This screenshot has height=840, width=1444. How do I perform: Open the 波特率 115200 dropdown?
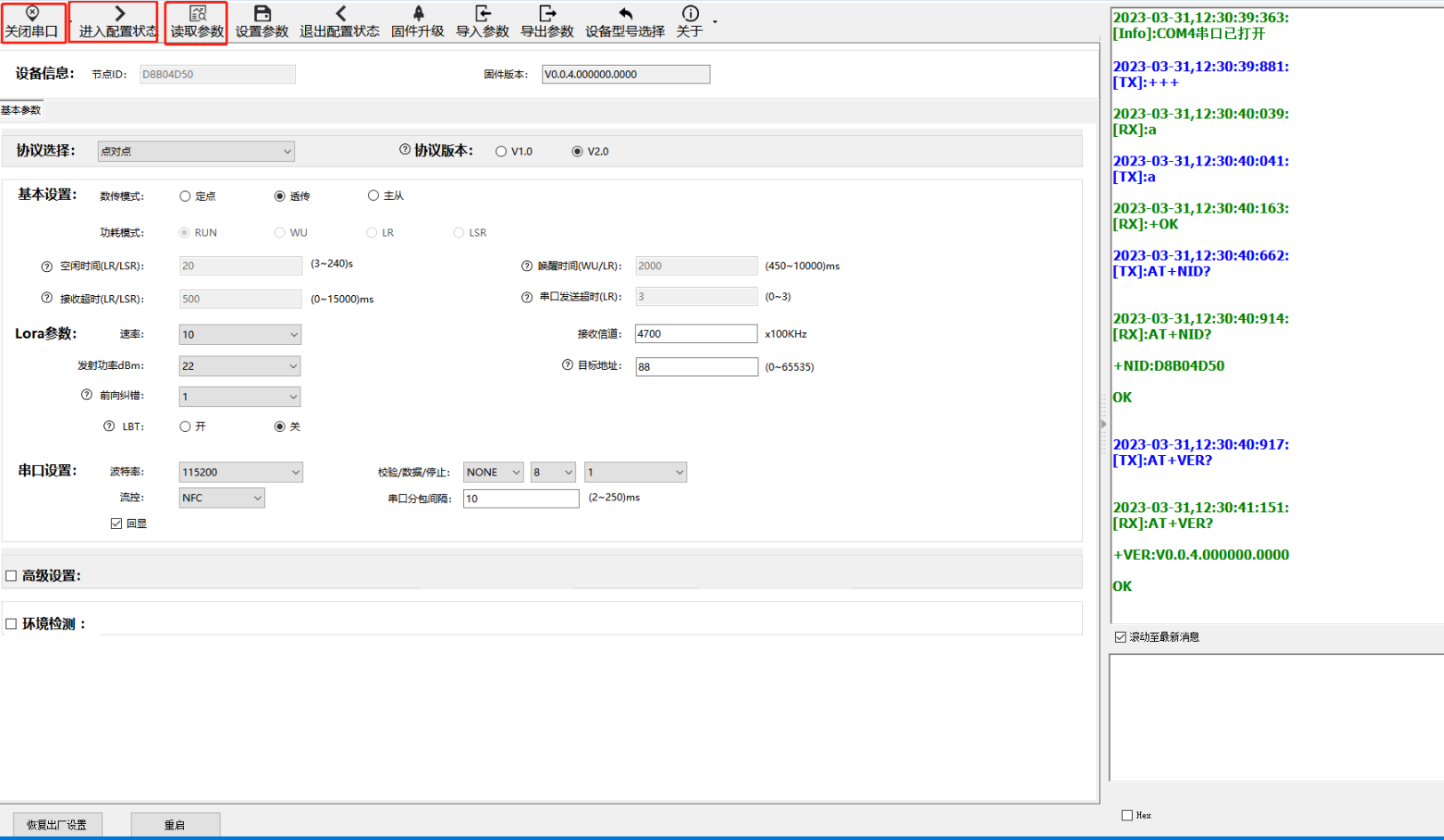click(240, 473)
